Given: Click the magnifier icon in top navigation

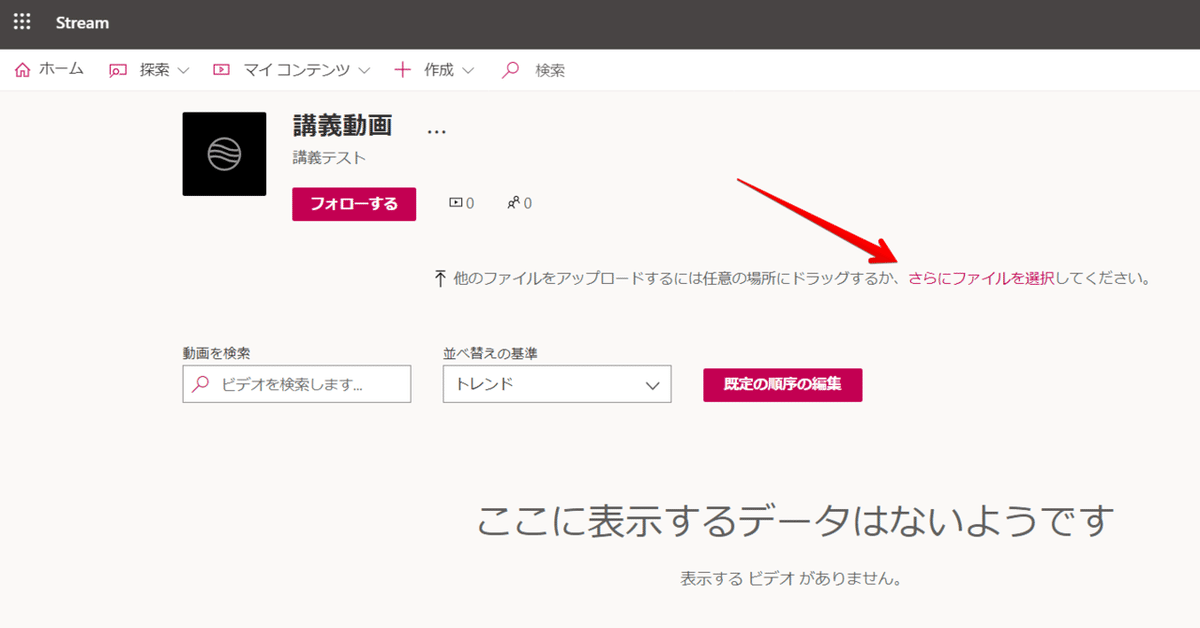Looking at the screenshot, I should point(511,70).
